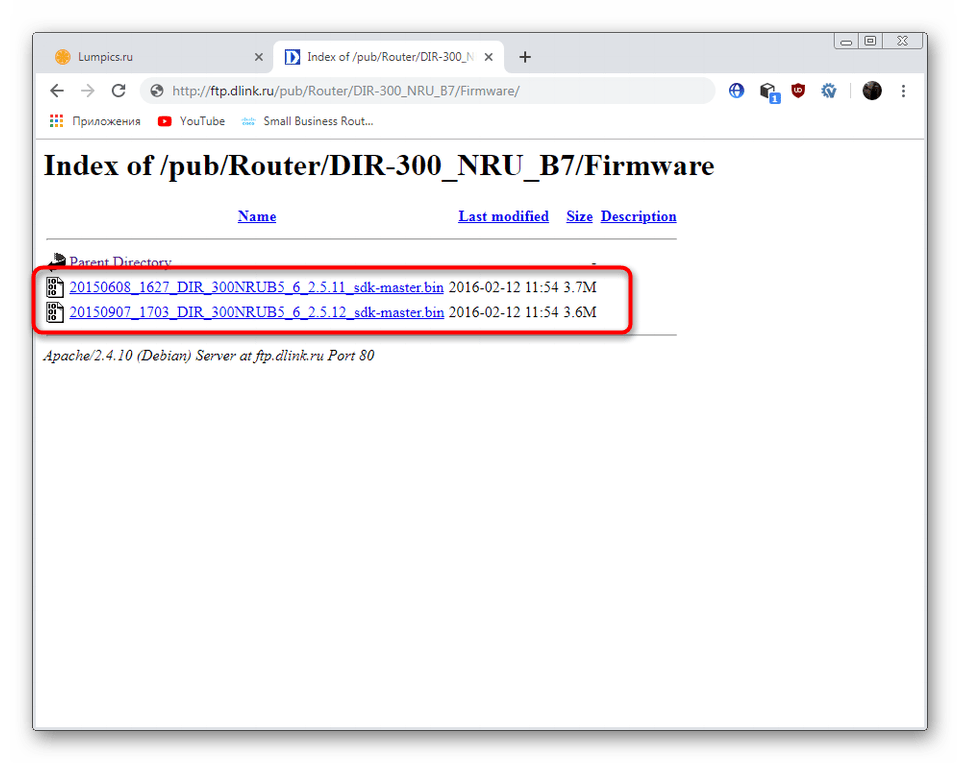The image size is (960, 763).
Task: Click the 3.7M size value
Action: point(580,287)
